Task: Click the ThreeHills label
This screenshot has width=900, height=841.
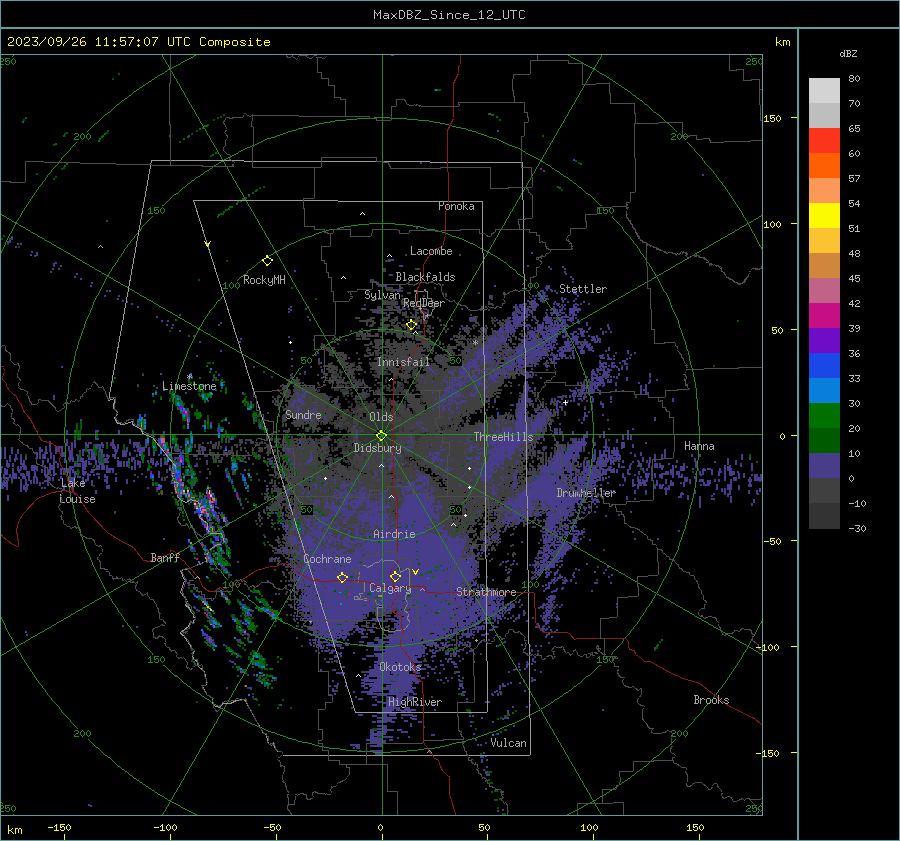Action: pos(503,437)
